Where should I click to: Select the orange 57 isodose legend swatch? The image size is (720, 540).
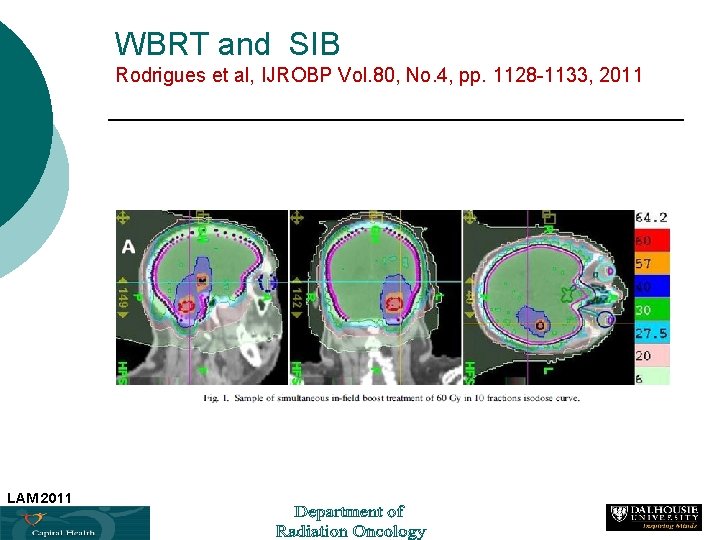tap(652, 264)
